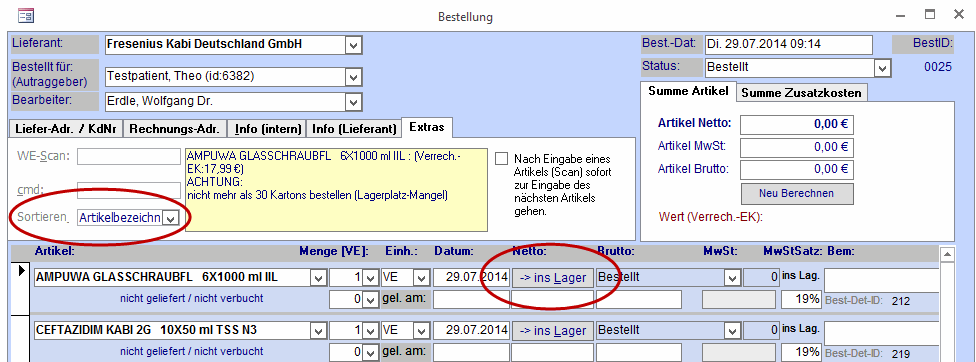The image size is (976, 362).
Task: Click into the WE-Scan field
Action: (129, 156)
